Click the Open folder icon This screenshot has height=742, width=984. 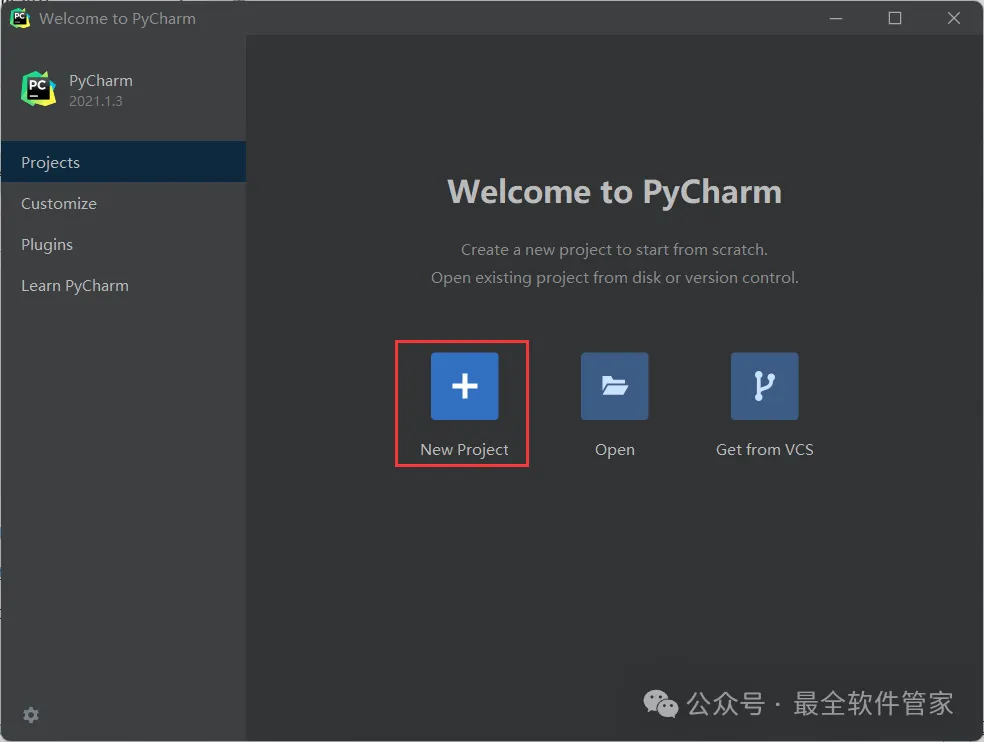tap(614, 386)
